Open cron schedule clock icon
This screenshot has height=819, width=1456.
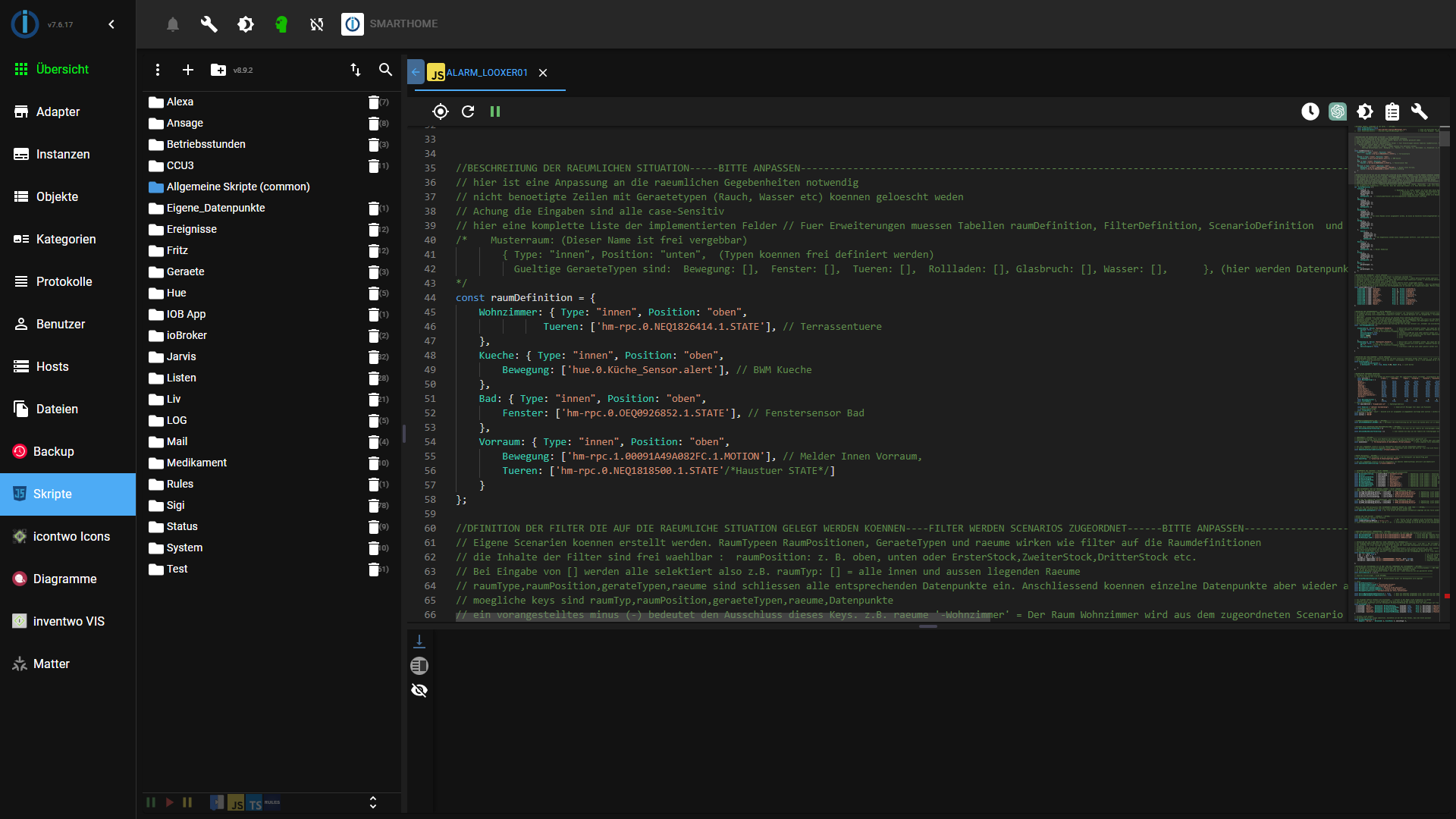1310,111
